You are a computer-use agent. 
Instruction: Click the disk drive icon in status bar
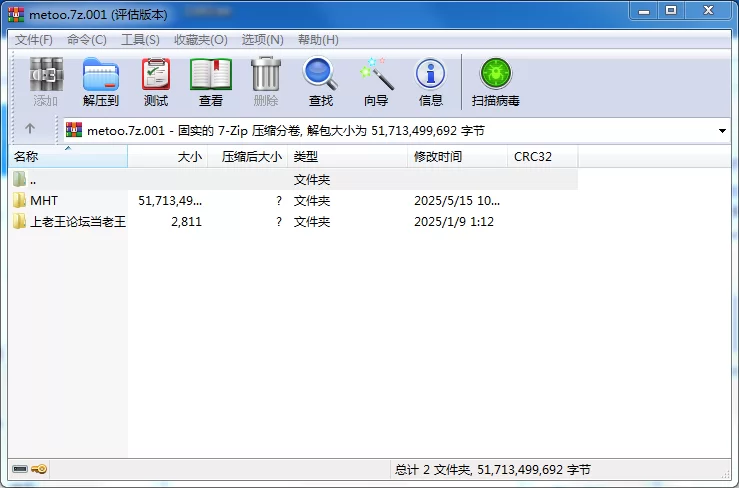click(20, 469)
